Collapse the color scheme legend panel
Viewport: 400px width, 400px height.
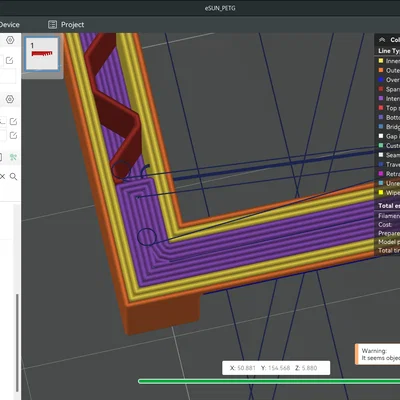coord(382,40)
